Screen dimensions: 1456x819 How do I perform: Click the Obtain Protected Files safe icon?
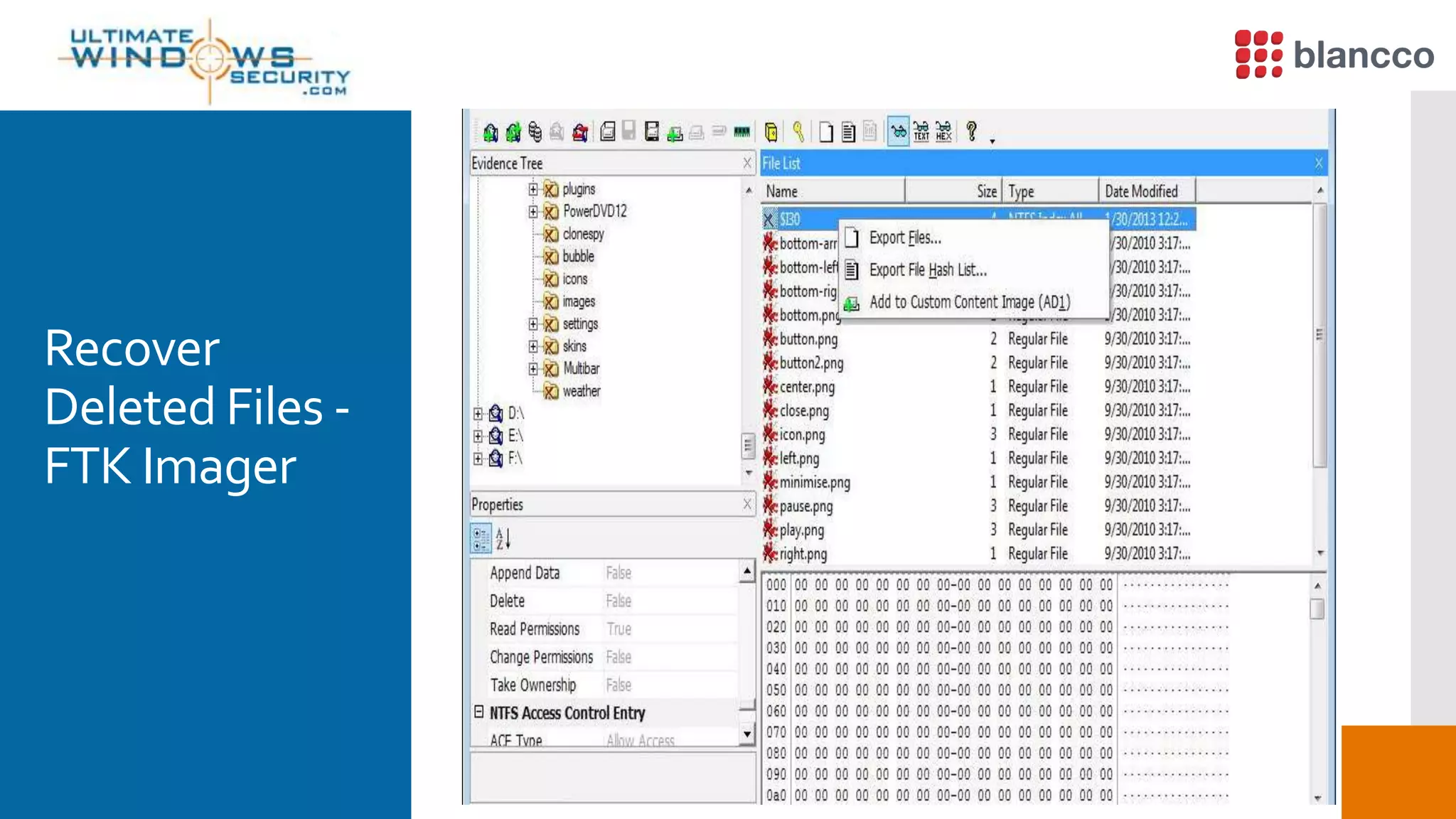771,132
